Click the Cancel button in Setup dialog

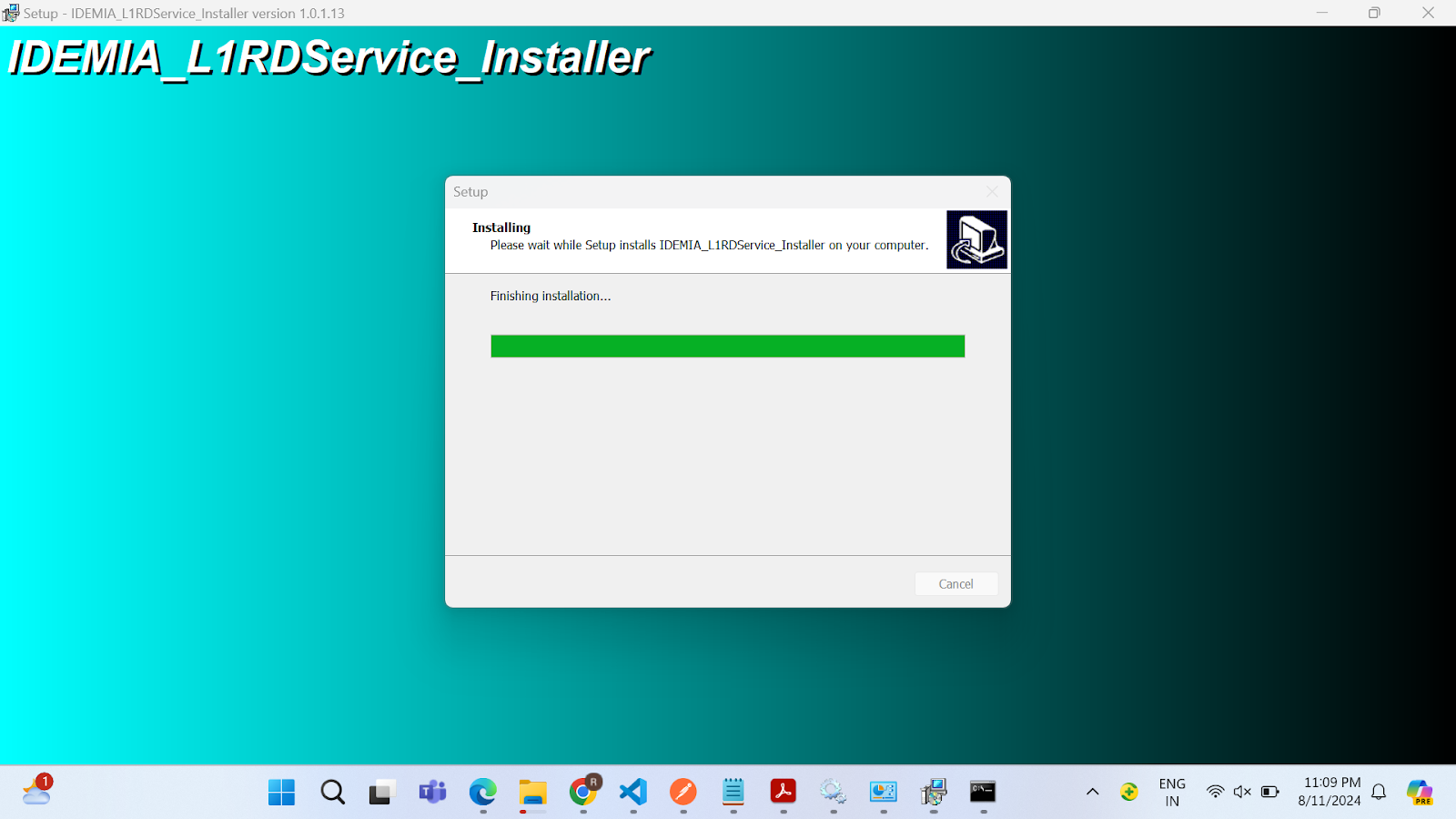[x=955, y=584]
